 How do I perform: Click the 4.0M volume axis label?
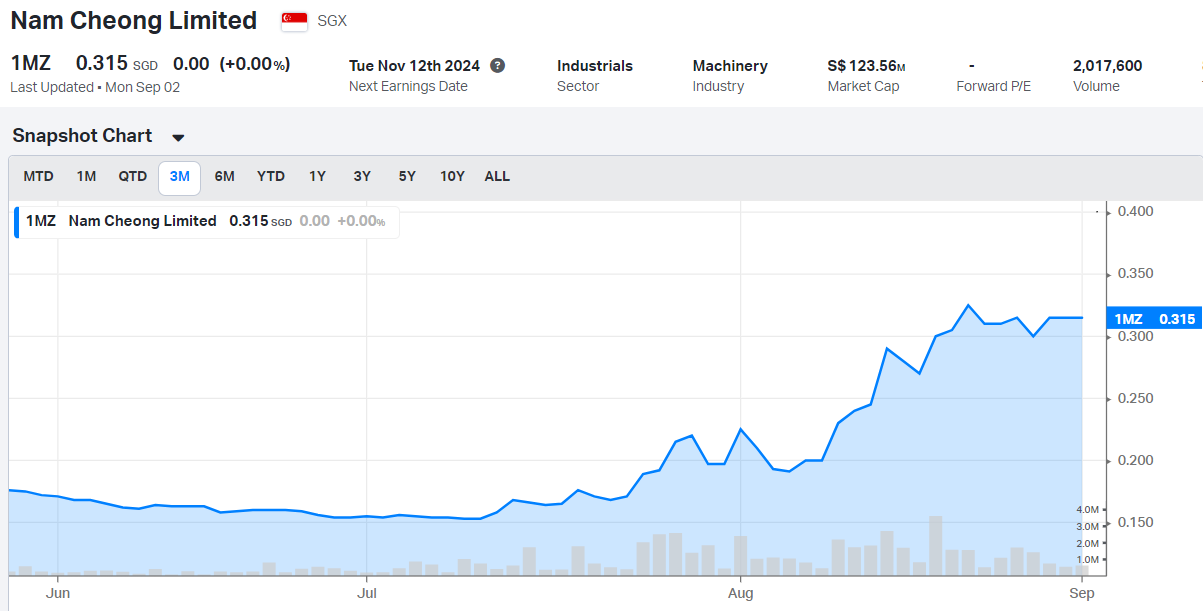pyautogui.click(x=1087, y=509)
